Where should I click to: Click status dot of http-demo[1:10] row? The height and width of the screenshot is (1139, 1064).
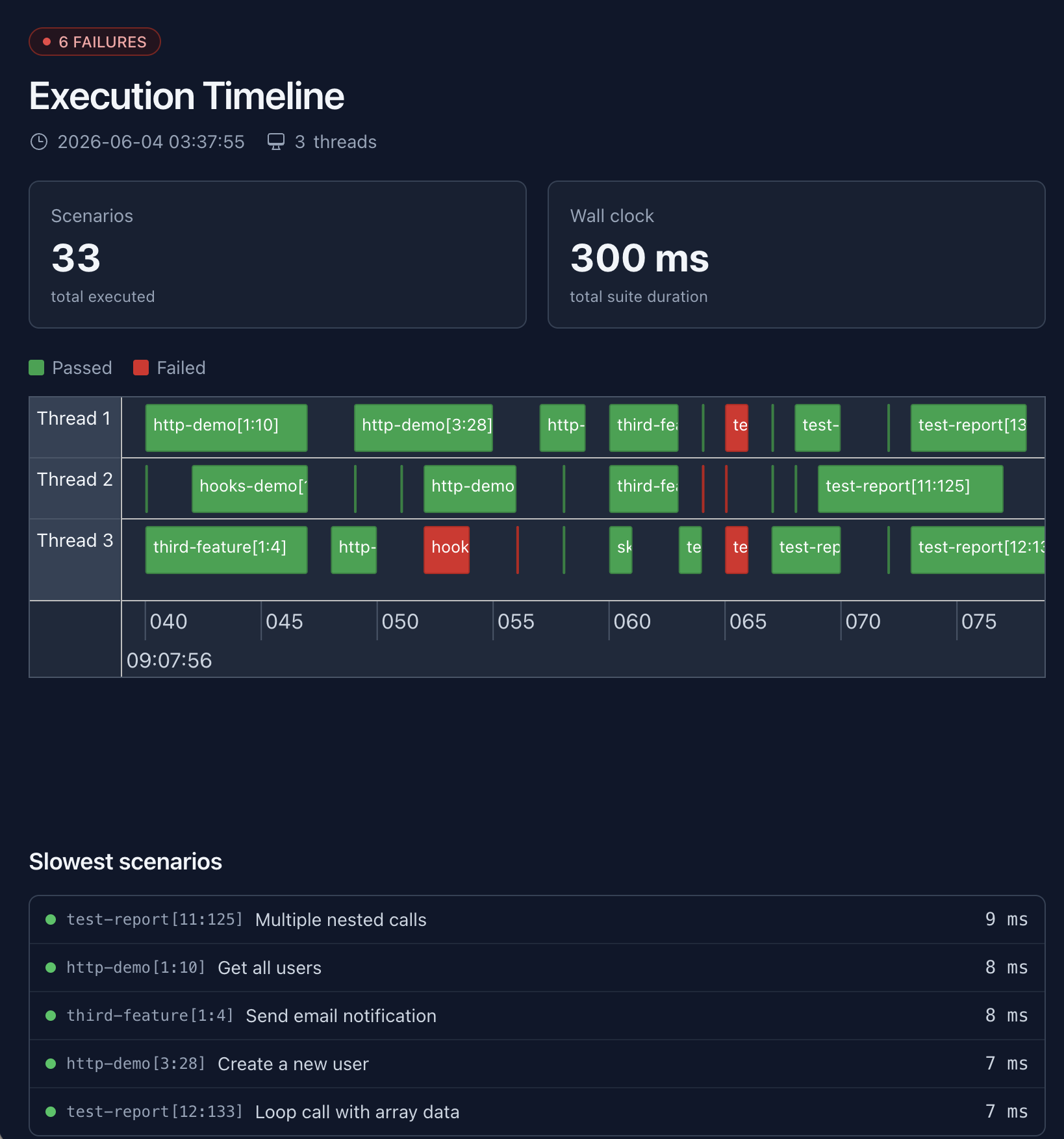tap(51, 968)
